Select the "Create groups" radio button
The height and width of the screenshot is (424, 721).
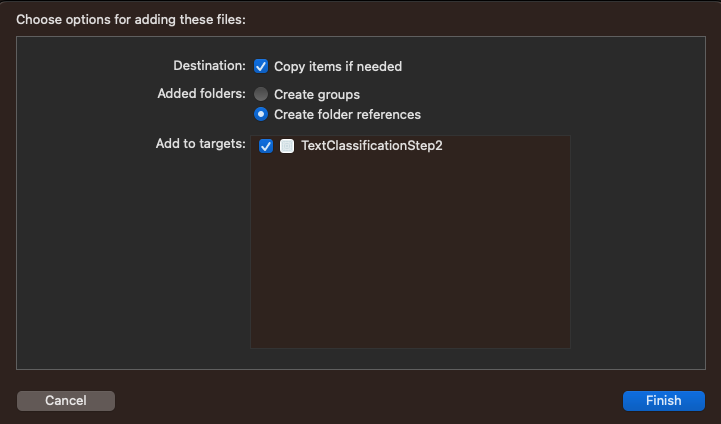261,94
